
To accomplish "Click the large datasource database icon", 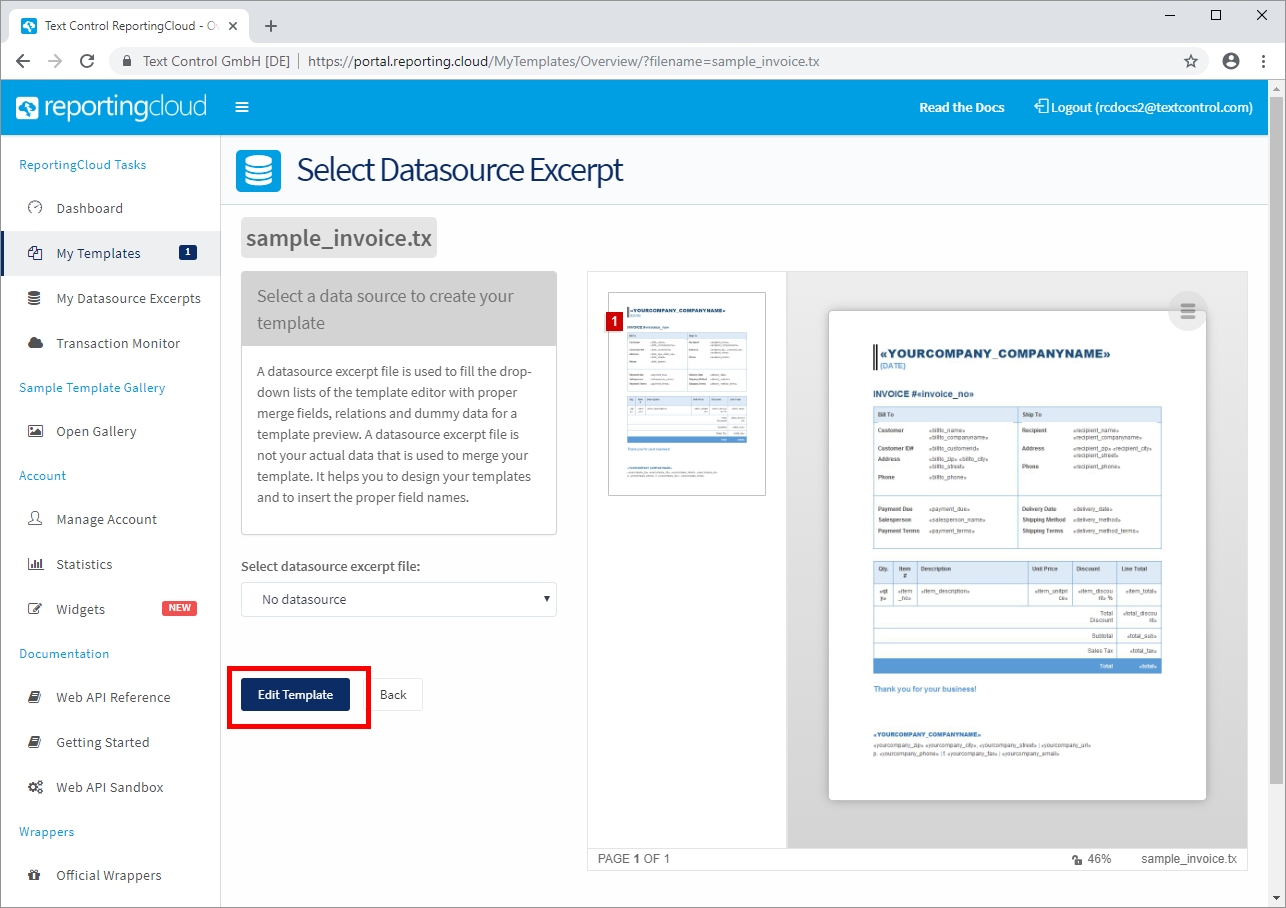I will pos(258,169).
